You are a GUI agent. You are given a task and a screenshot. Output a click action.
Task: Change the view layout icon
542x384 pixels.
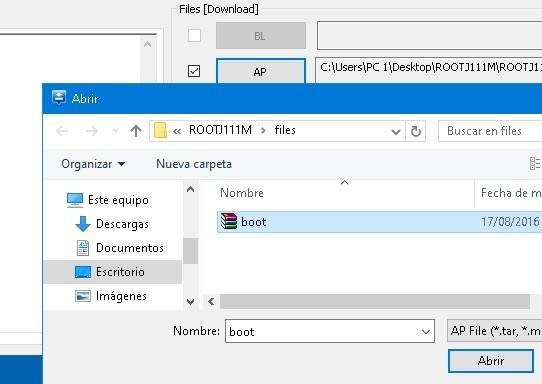[535, 163]
